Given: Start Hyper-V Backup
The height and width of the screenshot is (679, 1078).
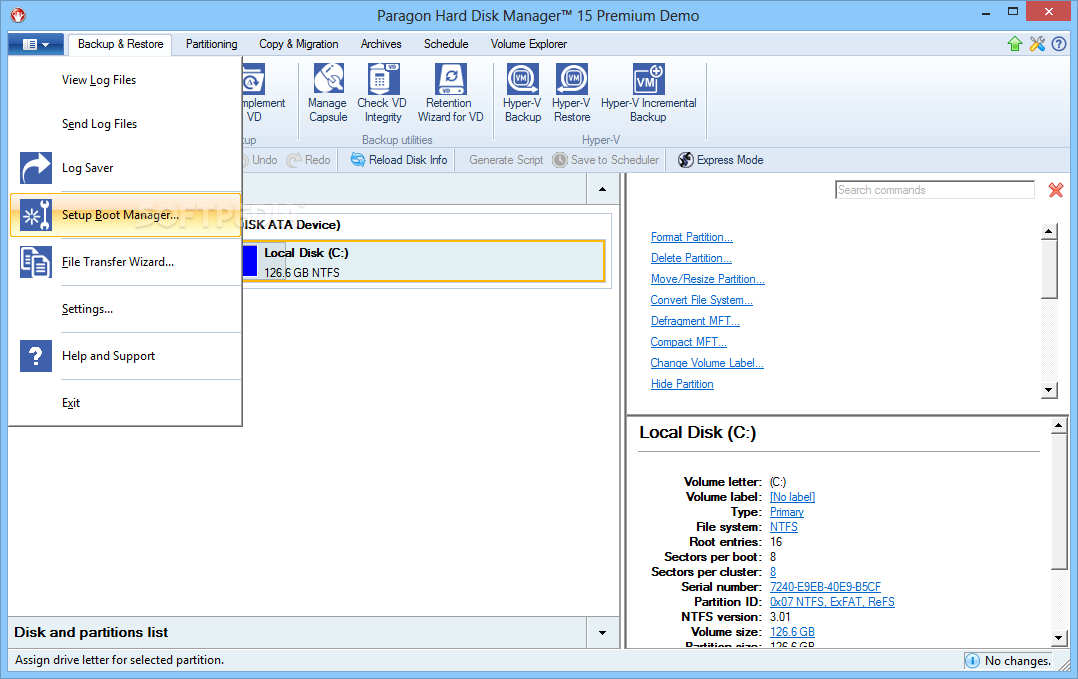Looking at the screenshot, I should pos(522,93).
